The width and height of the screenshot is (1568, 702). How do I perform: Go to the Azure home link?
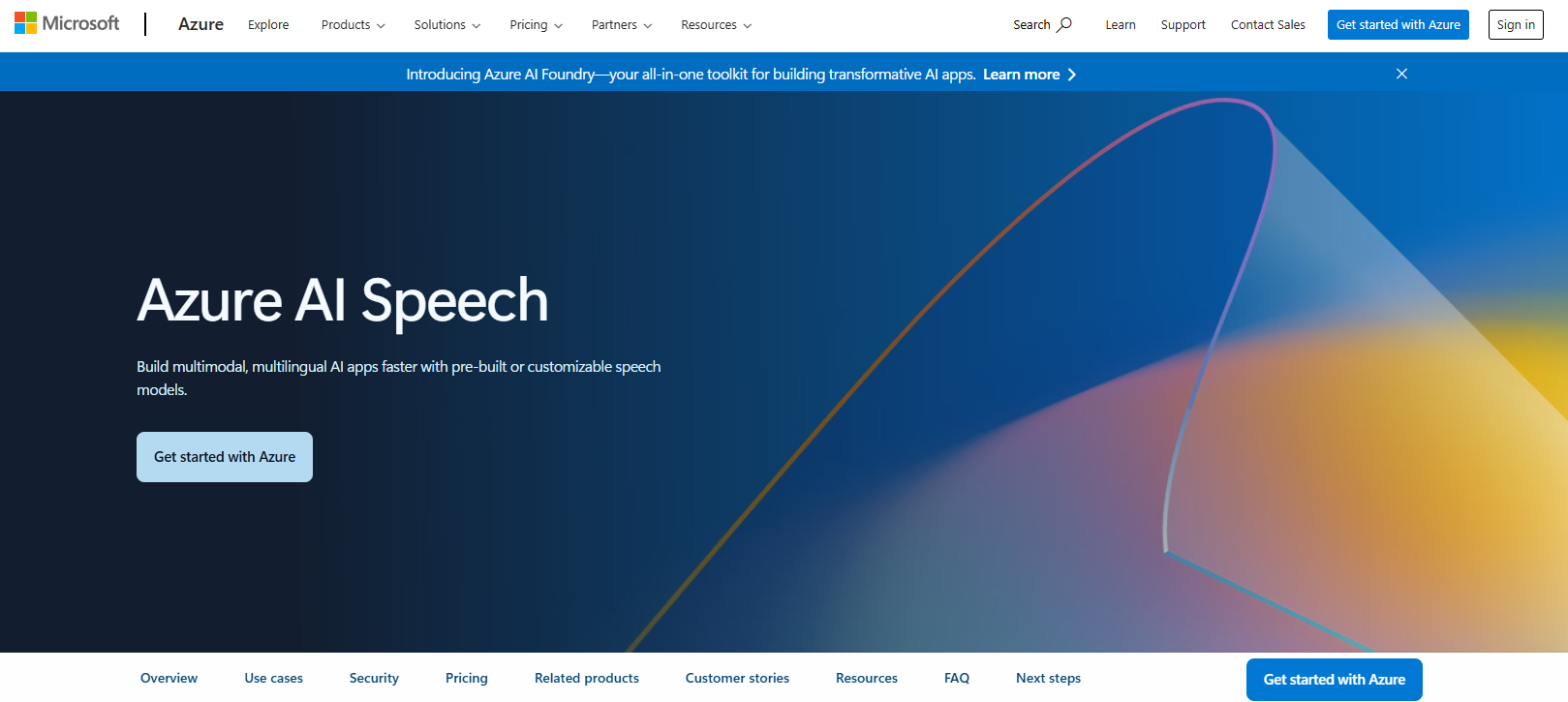point(200,24)
